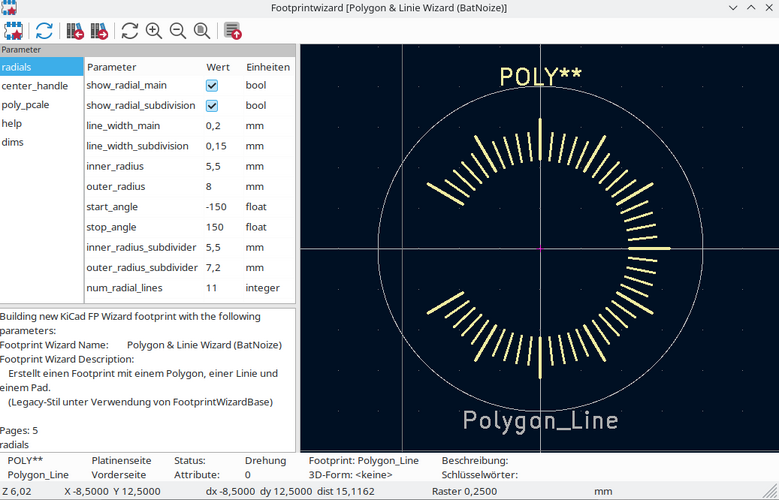779x500 pixels.
Task: Go to previous parameter page
Action: coord(75,31)
